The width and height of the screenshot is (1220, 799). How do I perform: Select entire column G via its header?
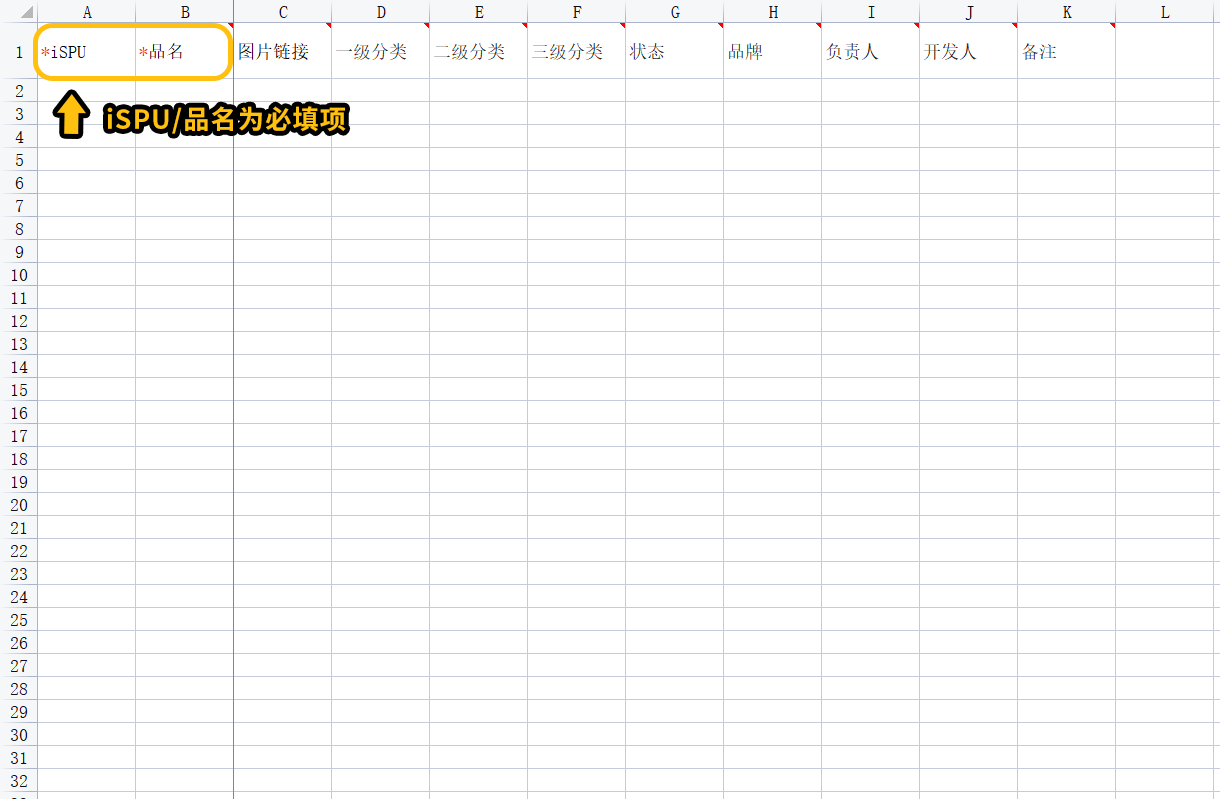tap(675, 13)
